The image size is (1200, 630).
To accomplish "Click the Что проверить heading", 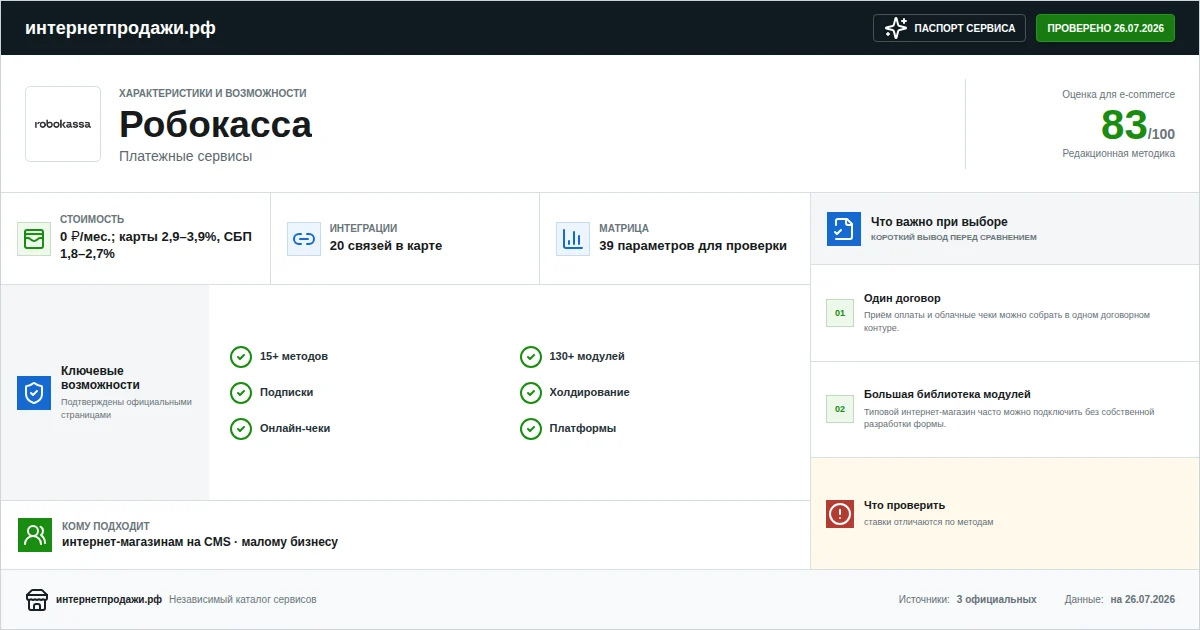I will (904, 505).
